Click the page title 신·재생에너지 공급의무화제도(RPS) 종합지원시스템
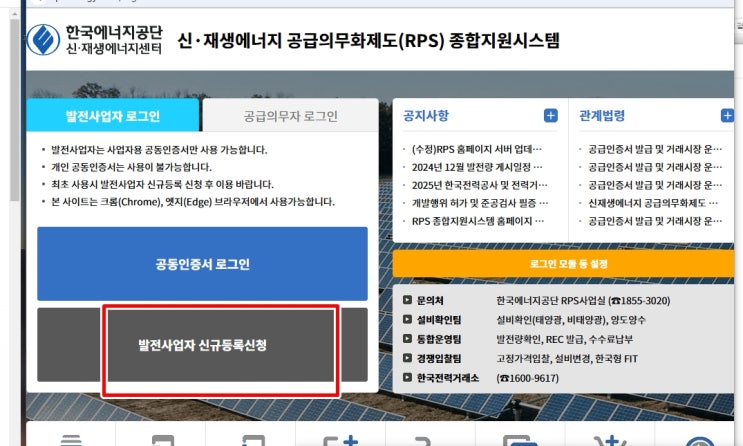The image size is (743, 446). coord(369,40)
